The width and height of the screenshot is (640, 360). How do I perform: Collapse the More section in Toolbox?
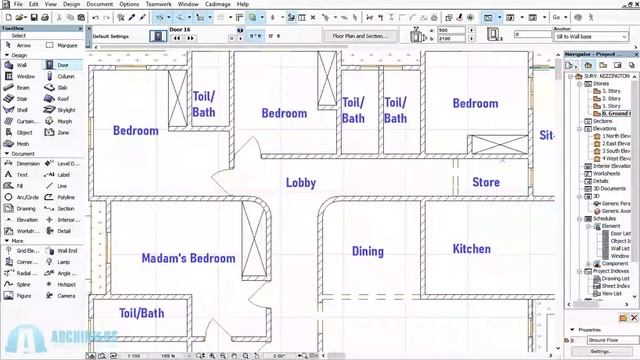(7, 241)
